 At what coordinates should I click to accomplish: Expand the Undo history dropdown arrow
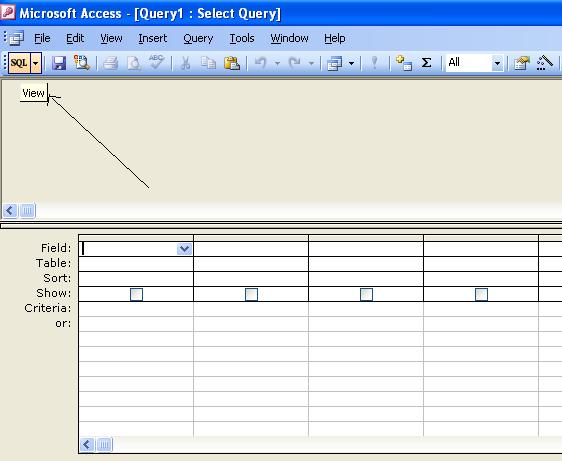pyautogui.click(x=277, y=63)
